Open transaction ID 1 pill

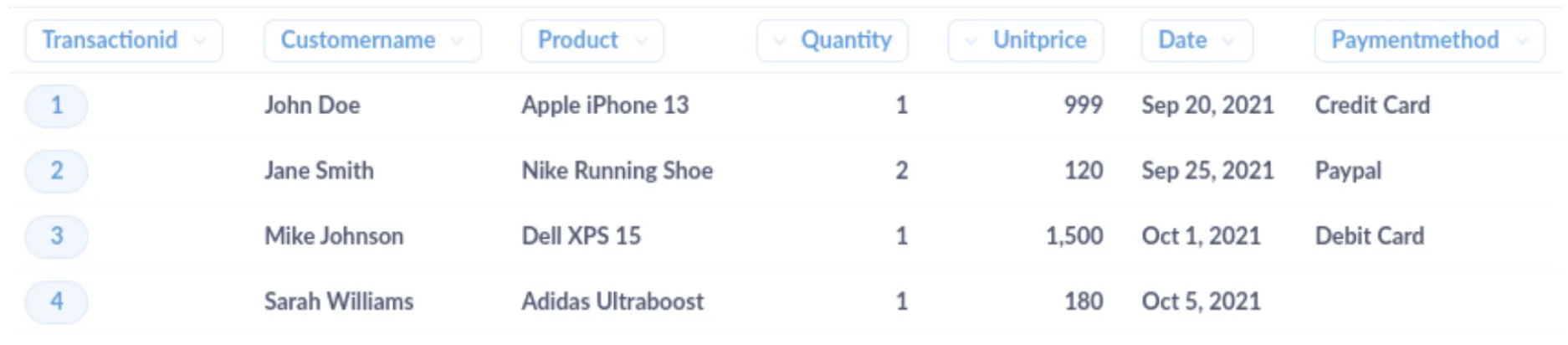pos(56,106)
